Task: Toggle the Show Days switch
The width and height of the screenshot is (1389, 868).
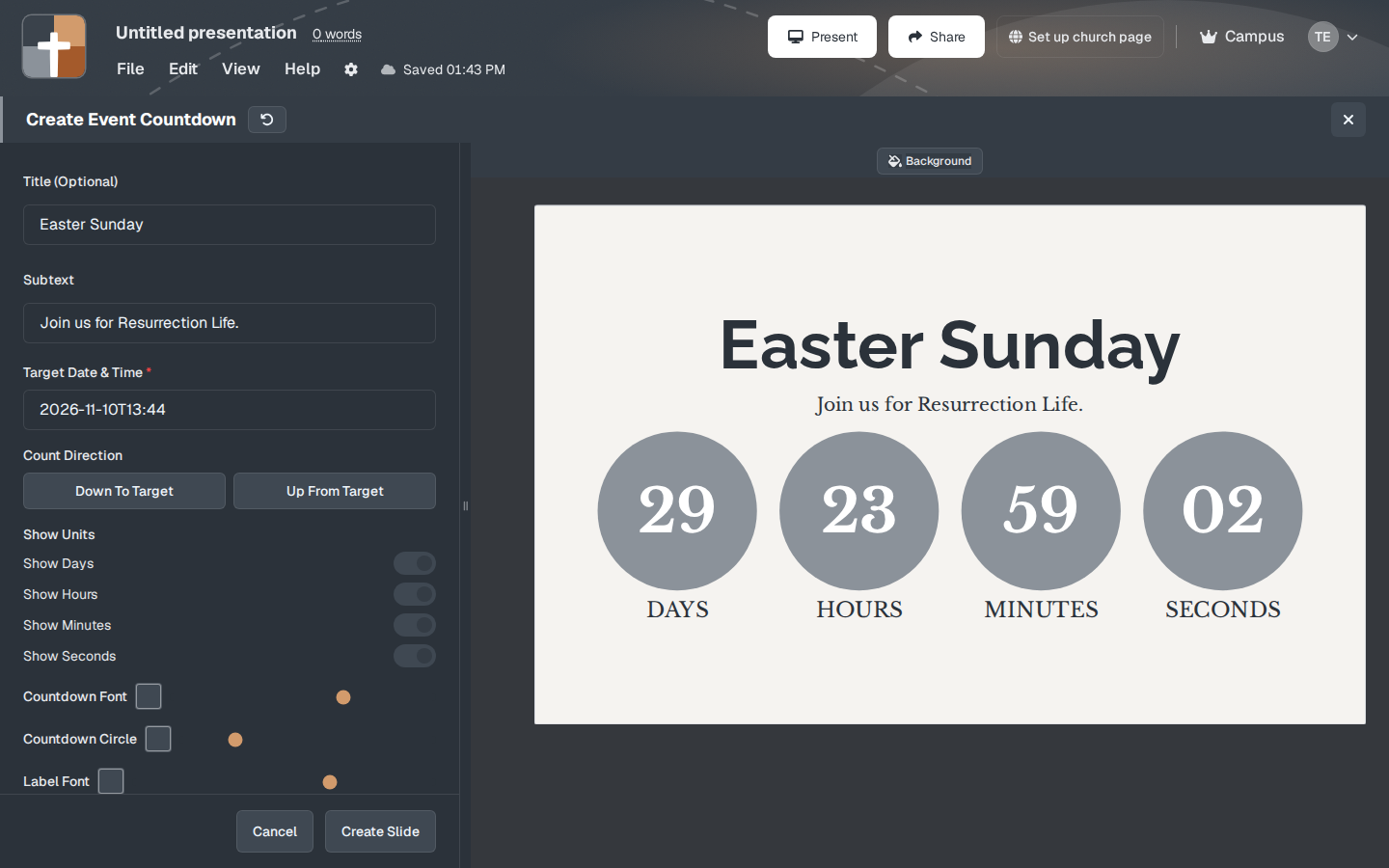Action: (415, 563)
